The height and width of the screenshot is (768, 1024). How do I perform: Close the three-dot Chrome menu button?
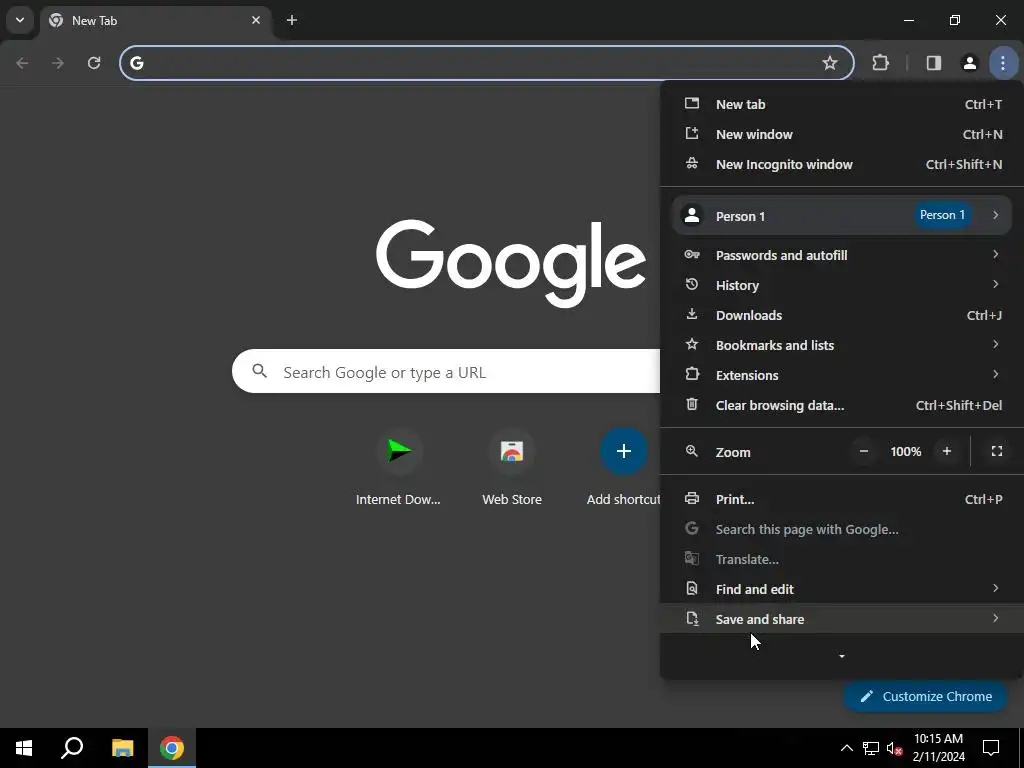click(x=1002, y=63)
